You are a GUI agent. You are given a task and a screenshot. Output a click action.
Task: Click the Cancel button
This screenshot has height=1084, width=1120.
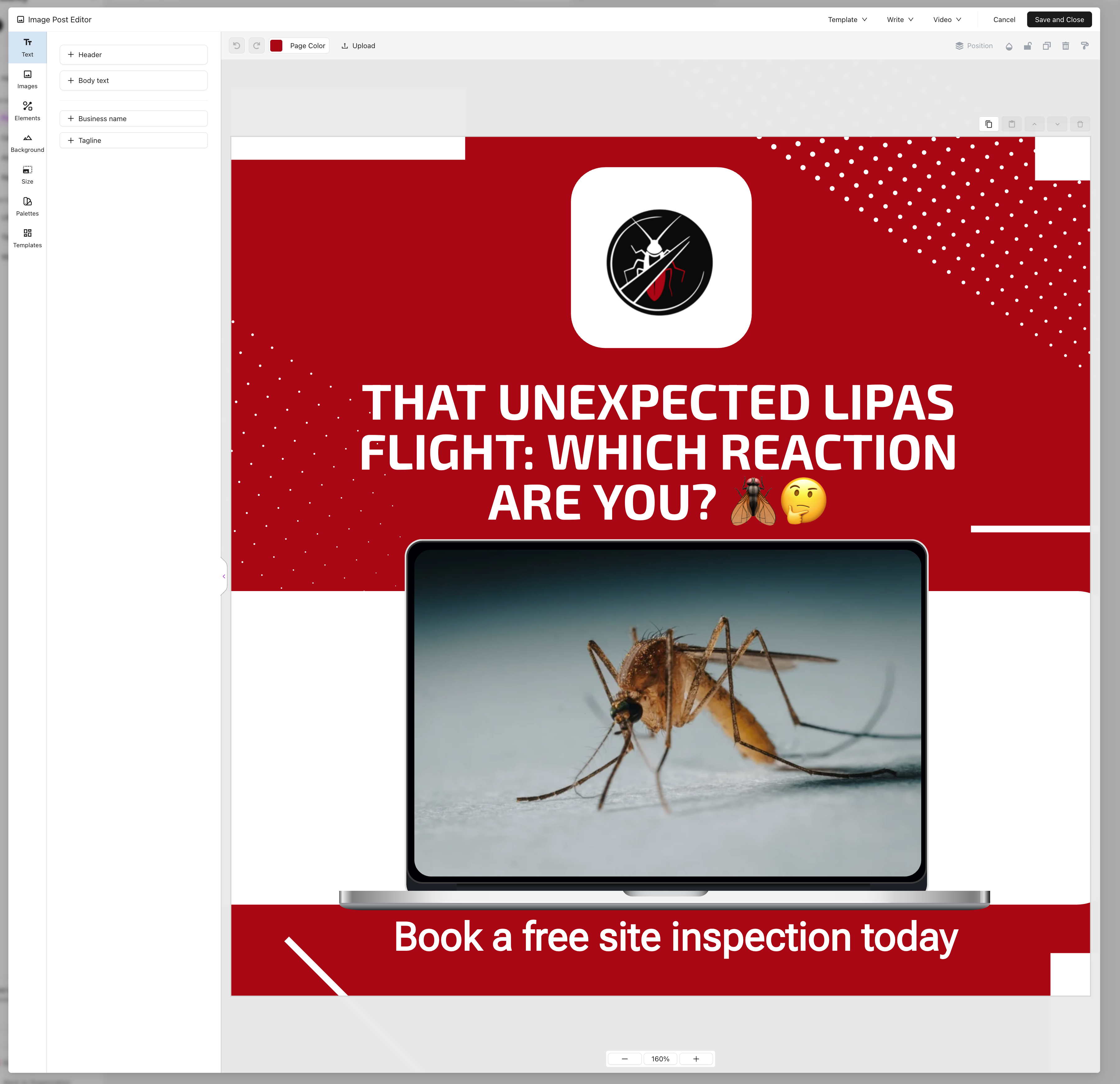pos(1004,20)
